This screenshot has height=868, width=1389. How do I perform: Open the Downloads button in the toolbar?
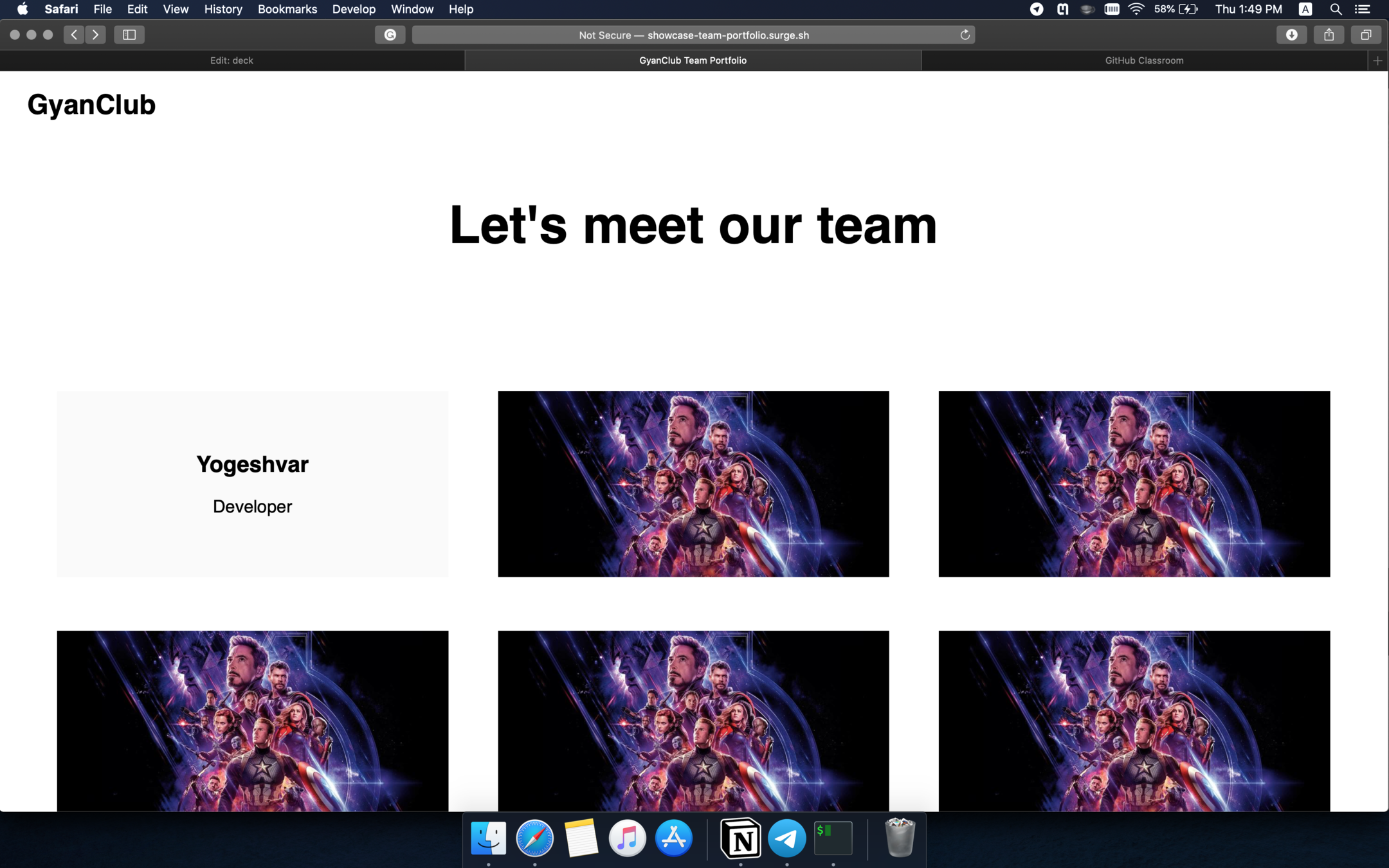pyautogui.click(x=1291, y=35)
